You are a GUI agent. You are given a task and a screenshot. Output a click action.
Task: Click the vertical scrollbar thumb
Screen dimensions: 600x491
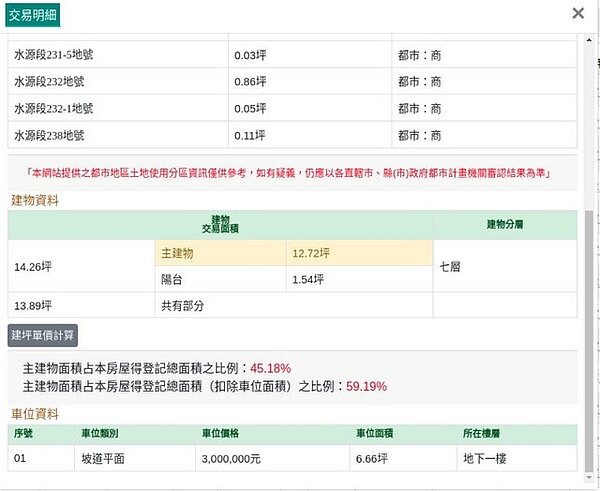[x=589, y=341]
